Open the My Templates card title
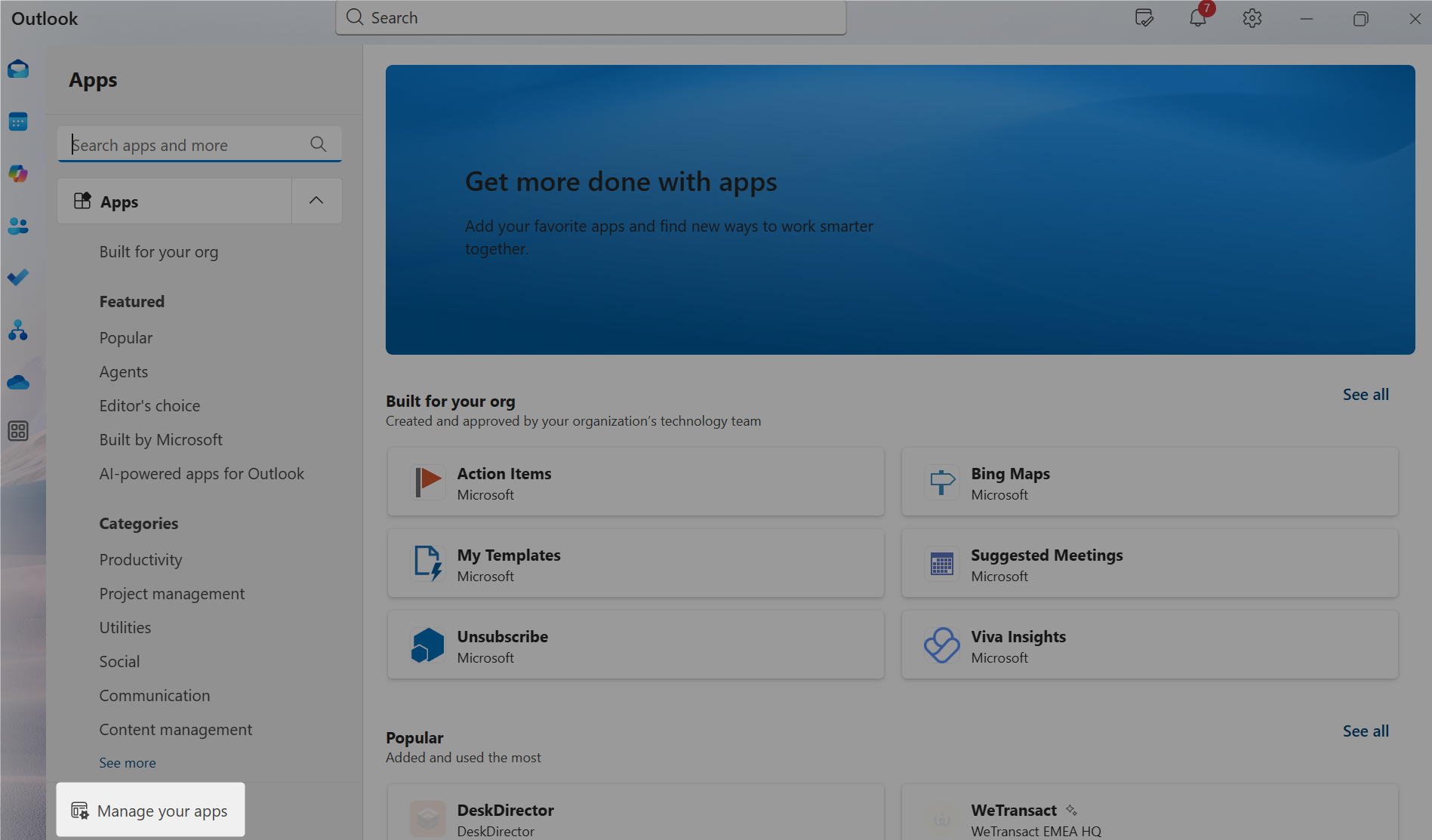This screenshot has height=840, width=1432. pyautogui.click(x=509, y=555)
